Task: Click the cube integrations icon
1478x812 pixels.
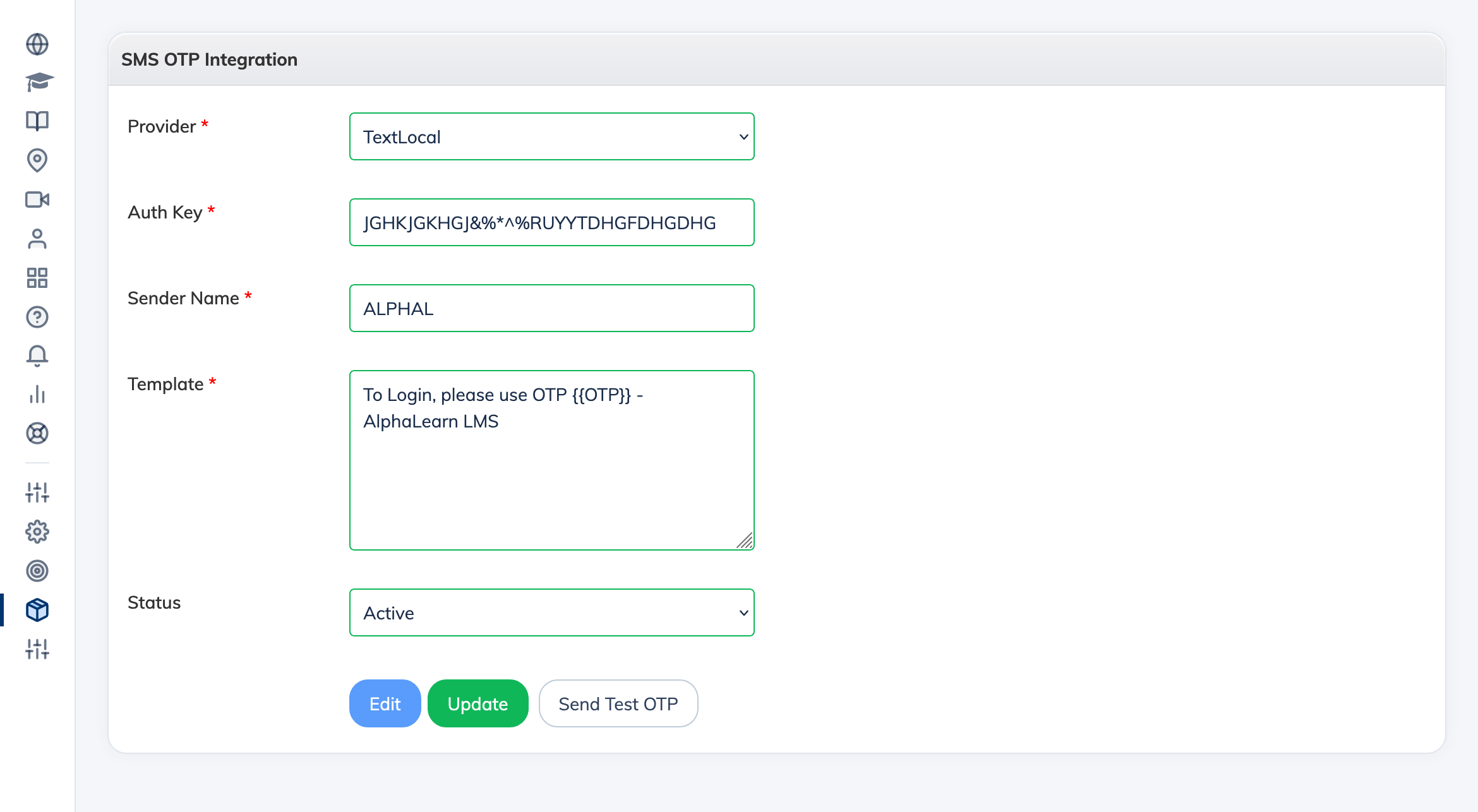Action: 37,610
